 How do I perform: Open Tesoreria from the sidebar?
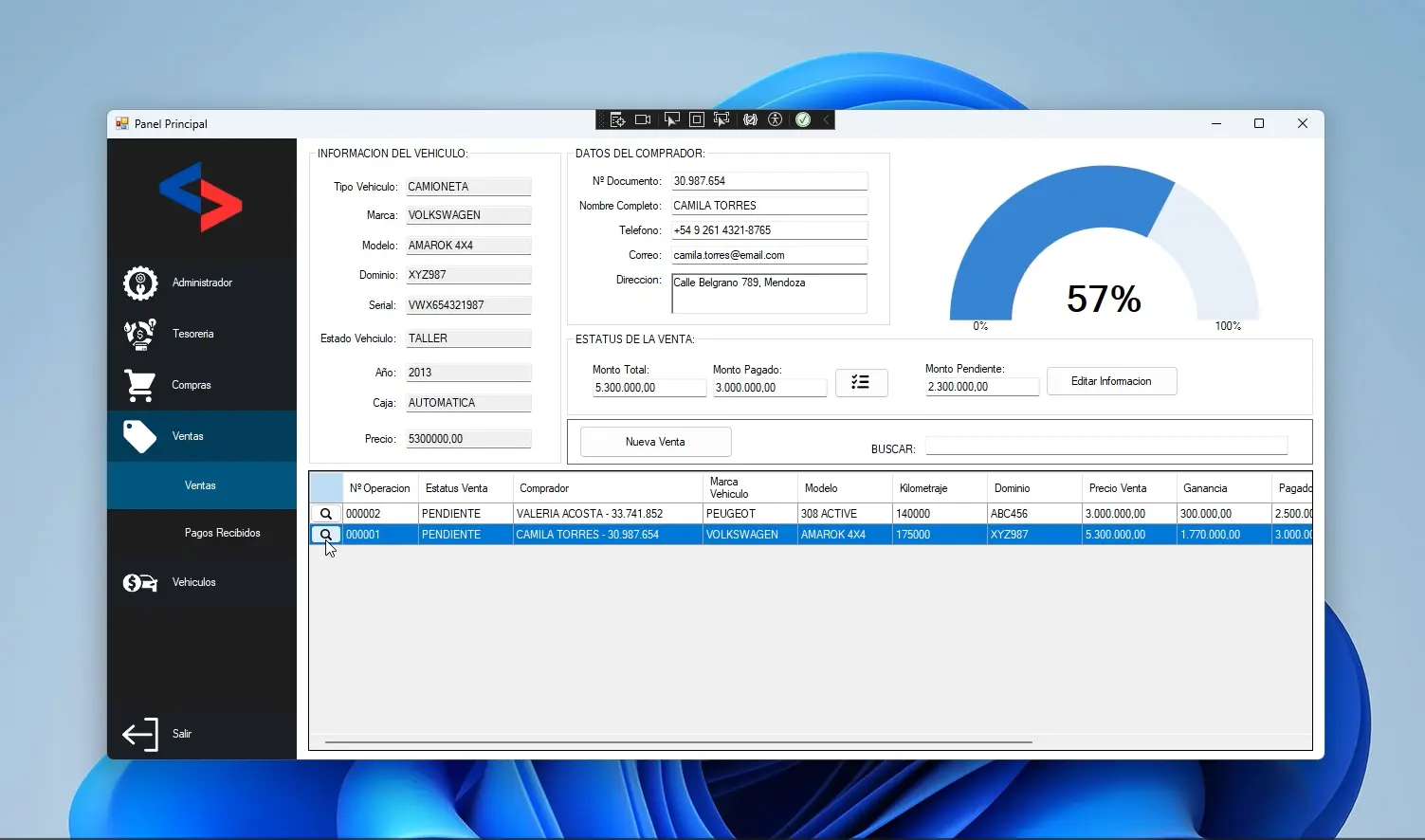tap(201, 334)
